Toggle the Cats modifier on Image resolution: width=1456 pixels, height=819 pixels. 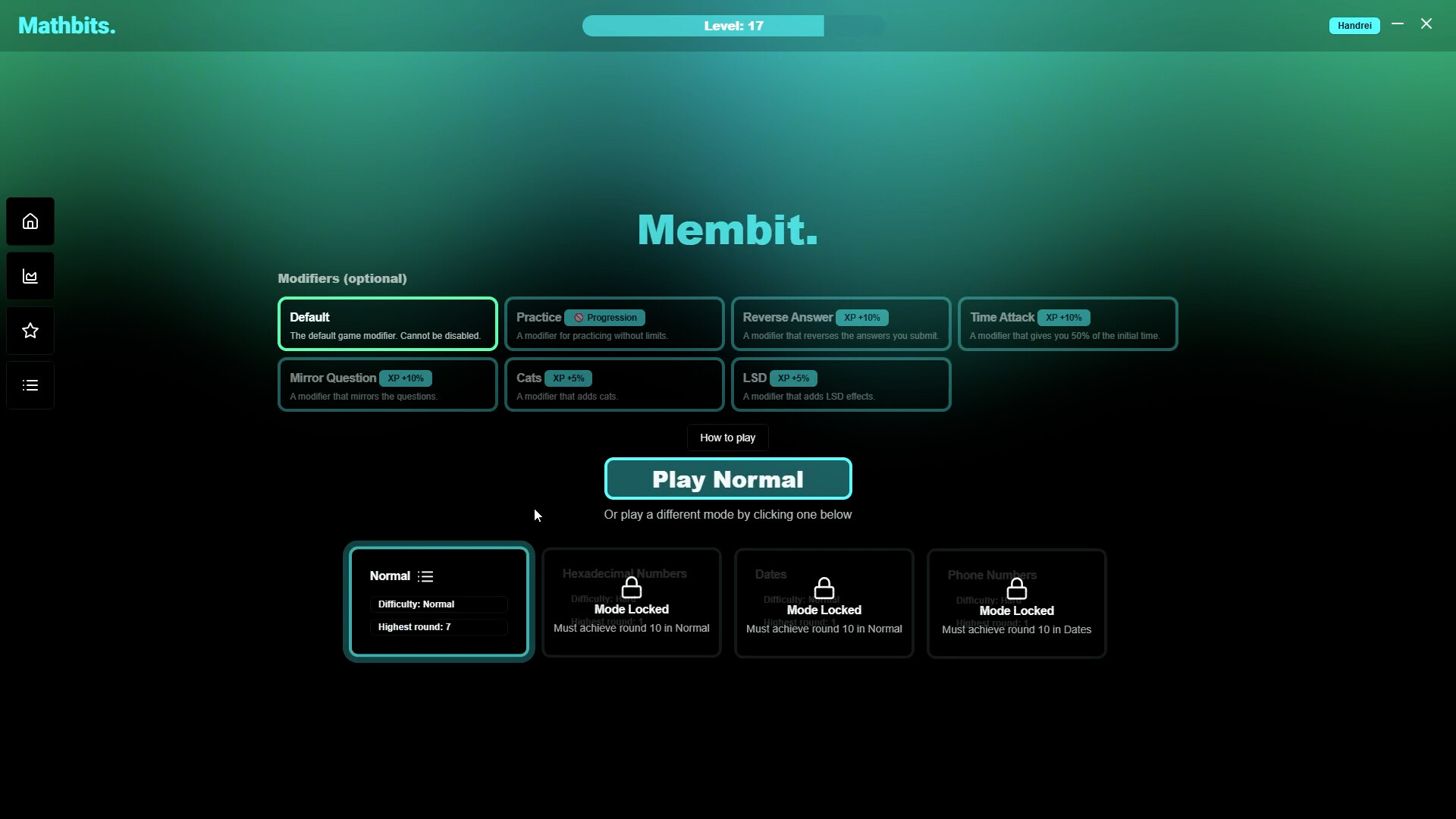613,384
